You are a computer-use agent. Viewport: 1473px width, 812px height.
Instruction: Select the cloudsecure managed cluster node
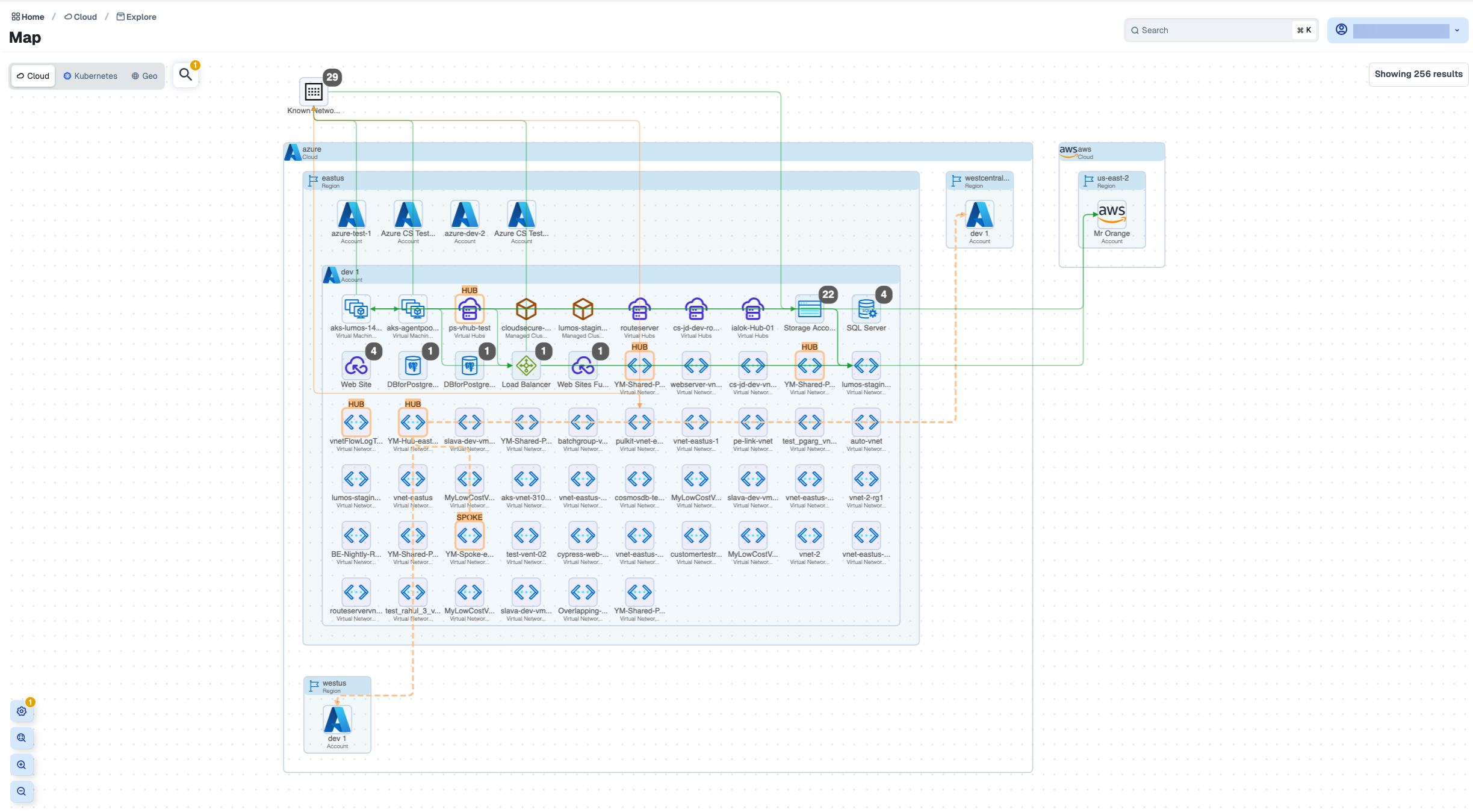526,309
